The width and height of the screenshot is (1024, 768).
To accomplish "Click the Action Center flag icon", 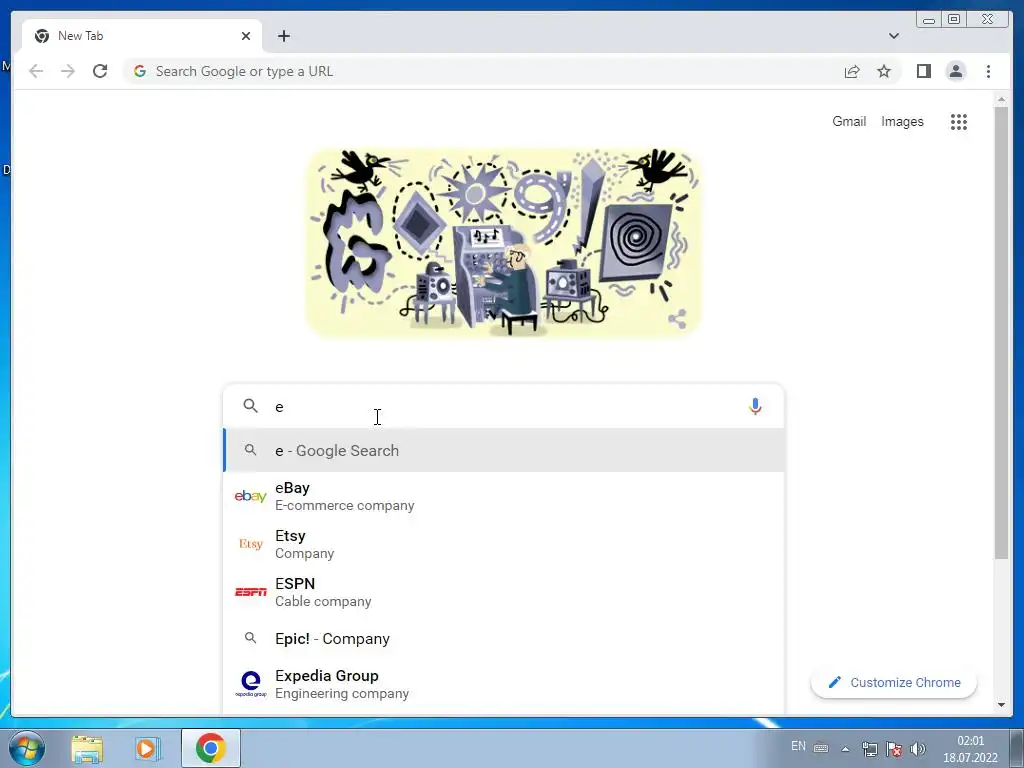I will click(894, 749).
